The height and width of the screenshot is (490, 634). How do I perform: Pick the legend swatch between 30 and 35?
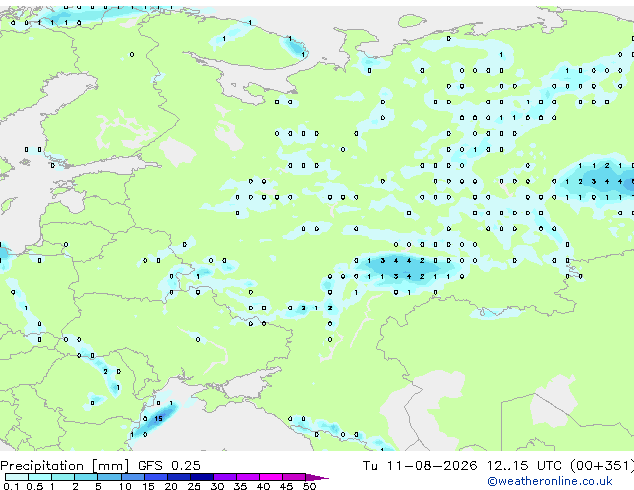(225, 477)
